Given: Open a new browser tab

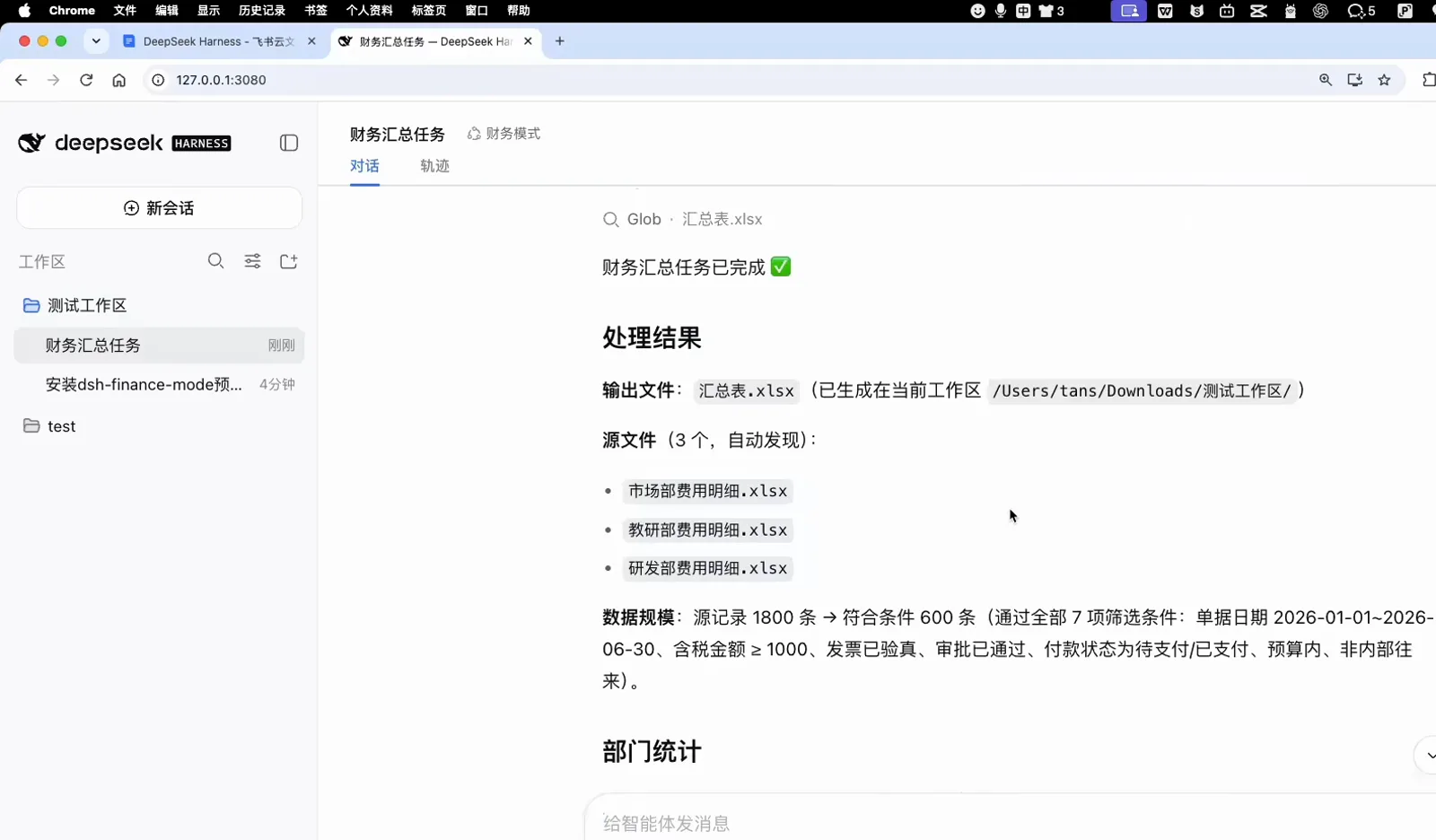Looking at the screenshot, I should click(560, 41).
